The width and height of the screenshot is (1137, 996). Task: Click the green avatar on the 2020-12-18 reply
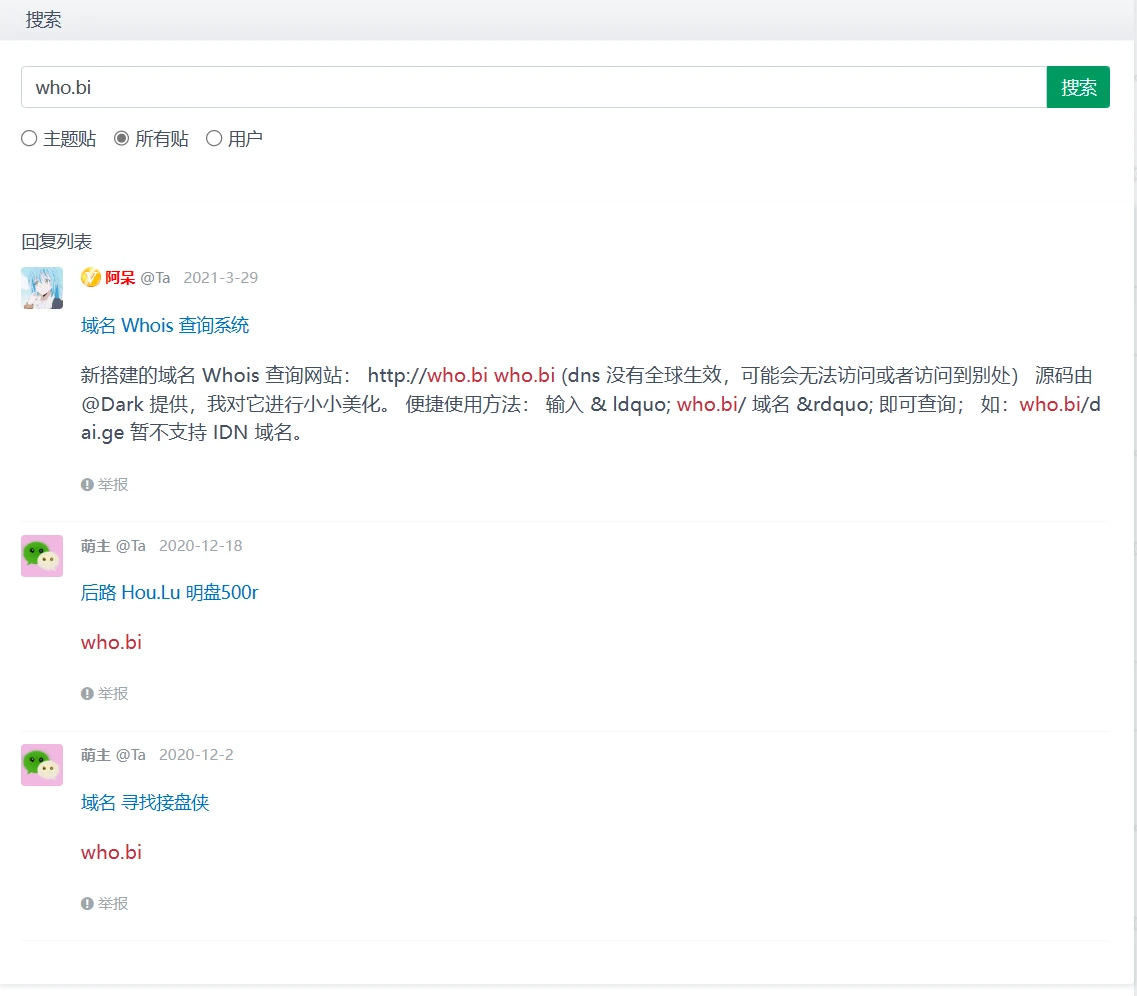tap(42, 556)
